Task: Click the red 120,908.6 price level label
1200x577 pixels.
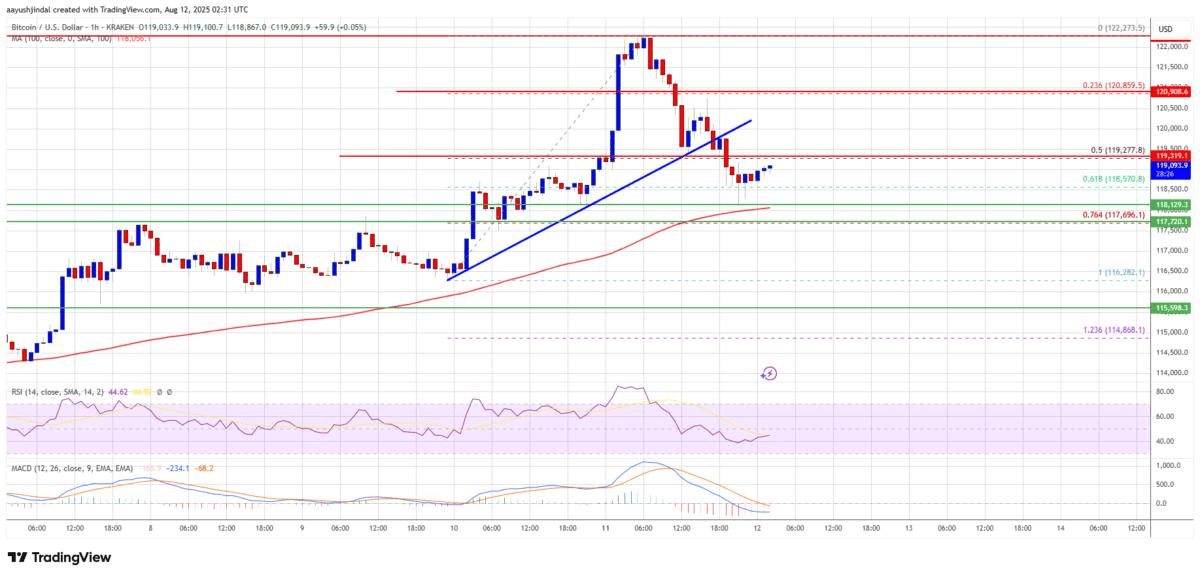Action: click(1171, 92)
